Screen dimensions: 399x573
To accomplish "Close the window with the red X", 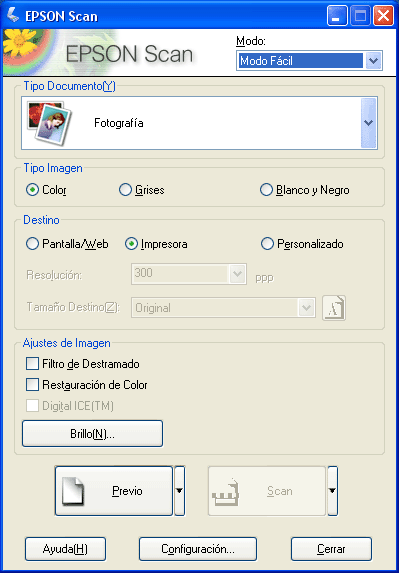I will [x=383, y=16].
